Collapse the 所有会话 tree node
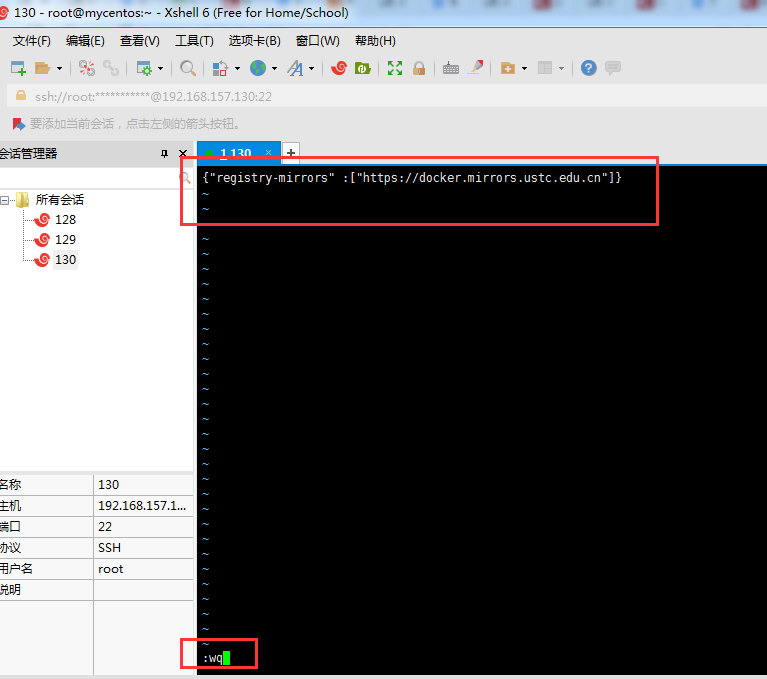 [4, 200]
